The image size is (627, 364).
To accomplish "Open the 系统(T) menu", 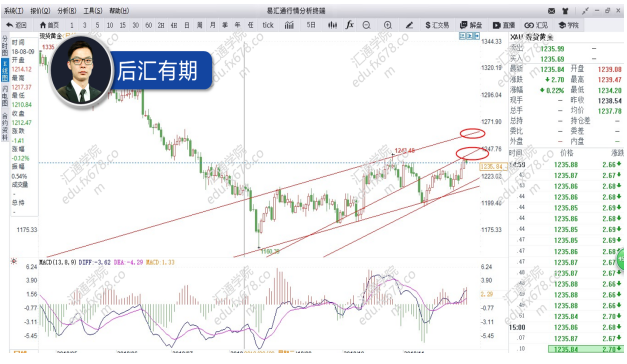I will [x=14, y=11].
